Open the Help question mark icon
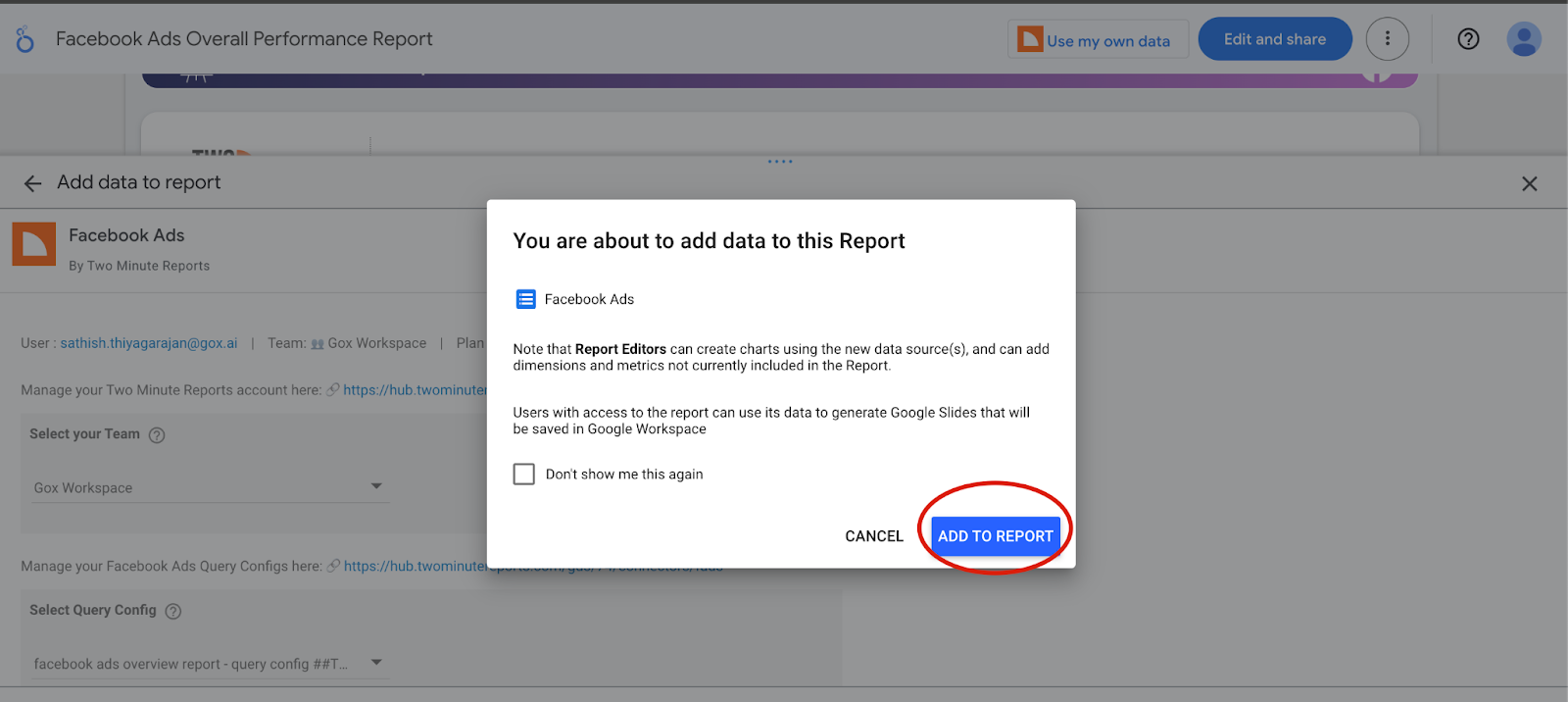Screen dimensions: 1568x702 click(1468, 39)
